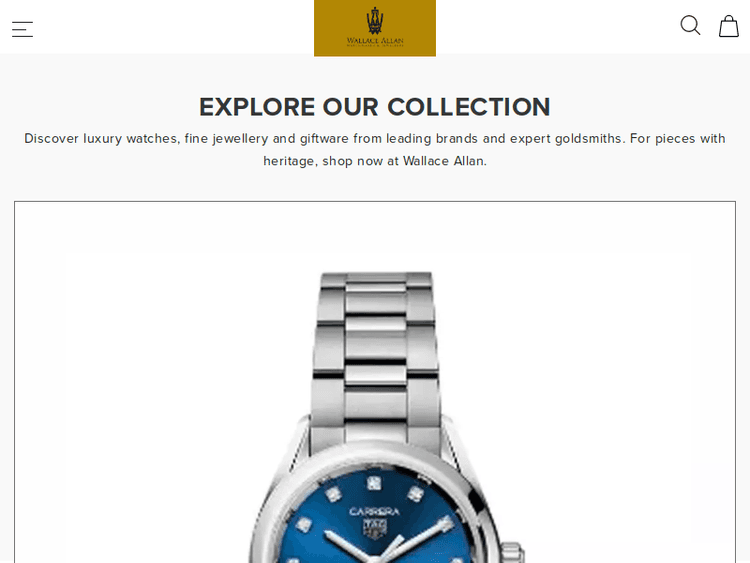Click the CARRERA text on the dial
The height and width of the screenshot is (563, 750).
375,511
